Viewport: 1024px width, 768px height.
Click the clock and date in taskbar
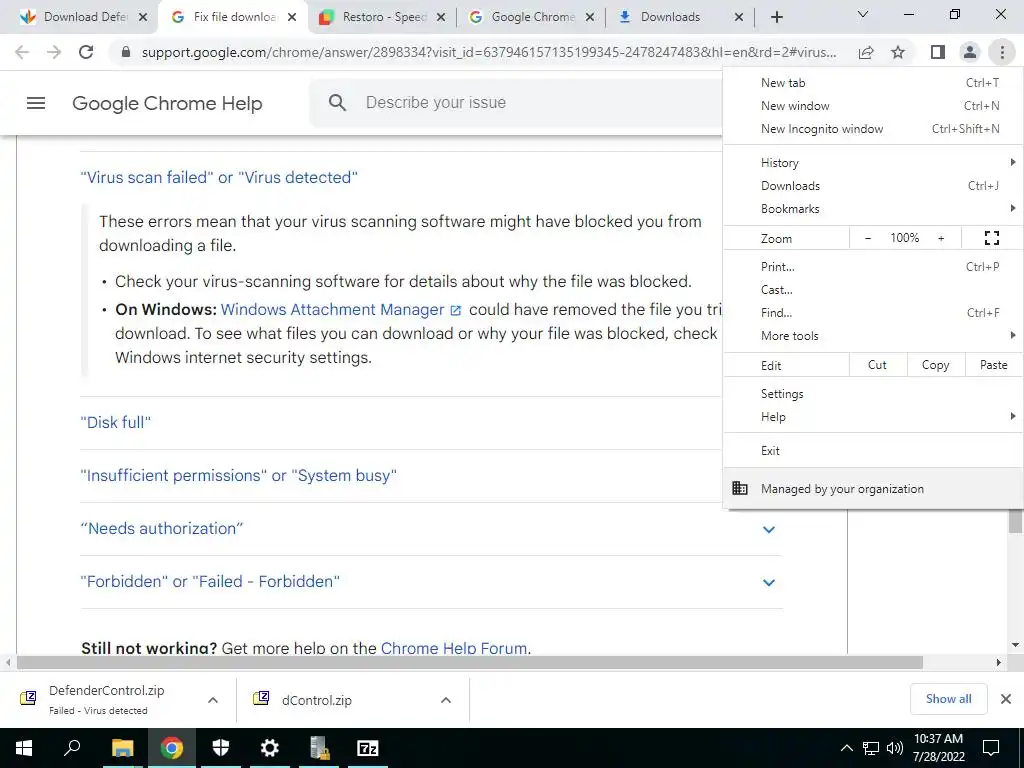pos(938,748)
